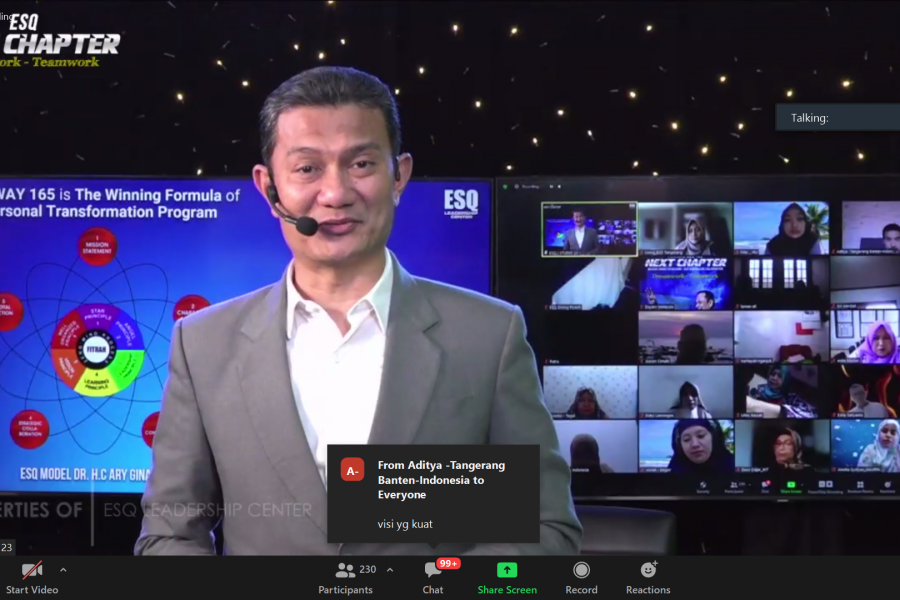
Task: Start recording with the Record button
Action: coord(581,576)
